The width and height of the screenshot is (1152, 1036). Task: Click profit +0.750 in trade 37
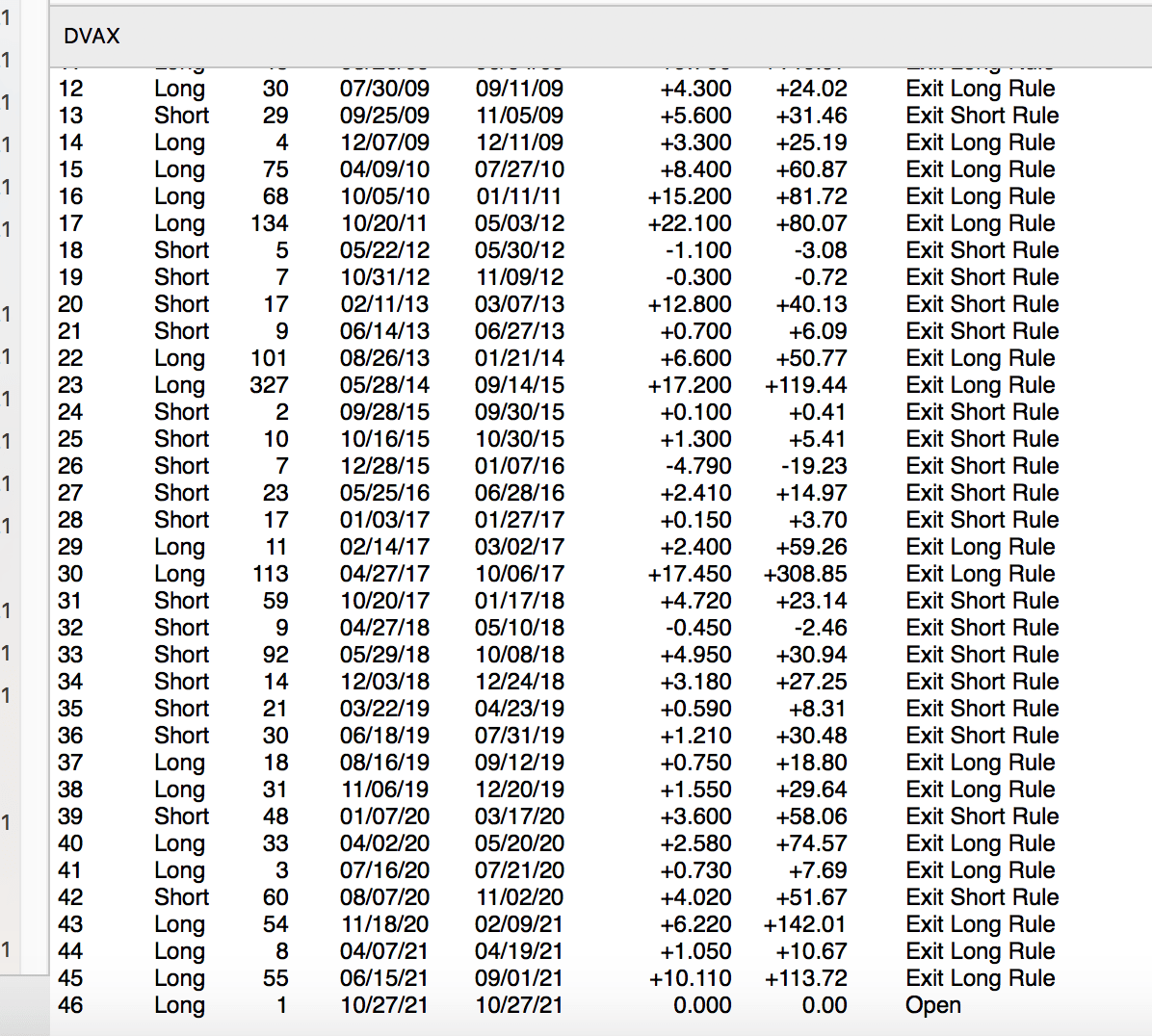click(x=695, y=763)
